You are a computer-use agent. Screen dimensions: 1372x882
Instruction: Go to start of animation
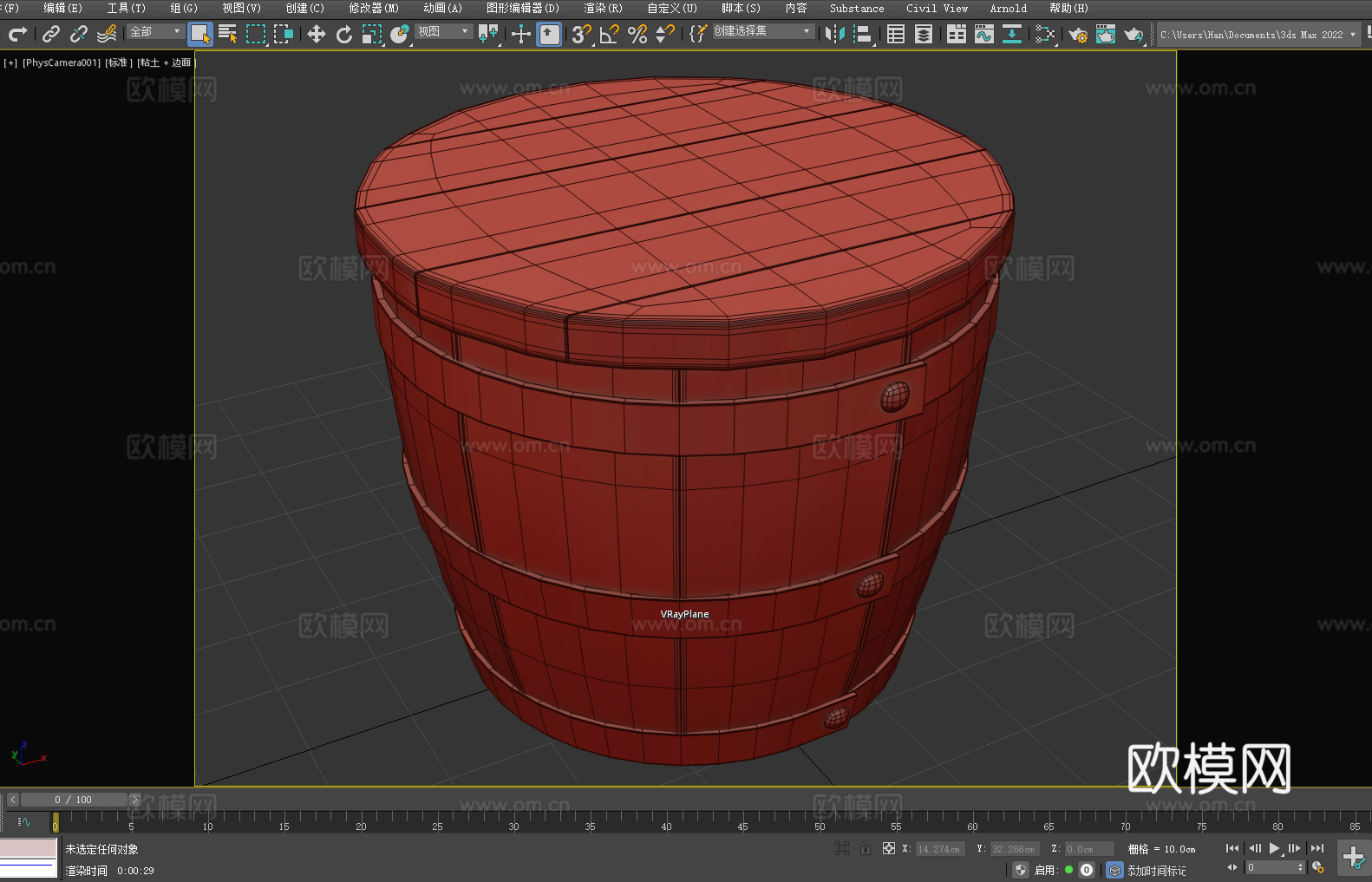tap(1232, 848)
